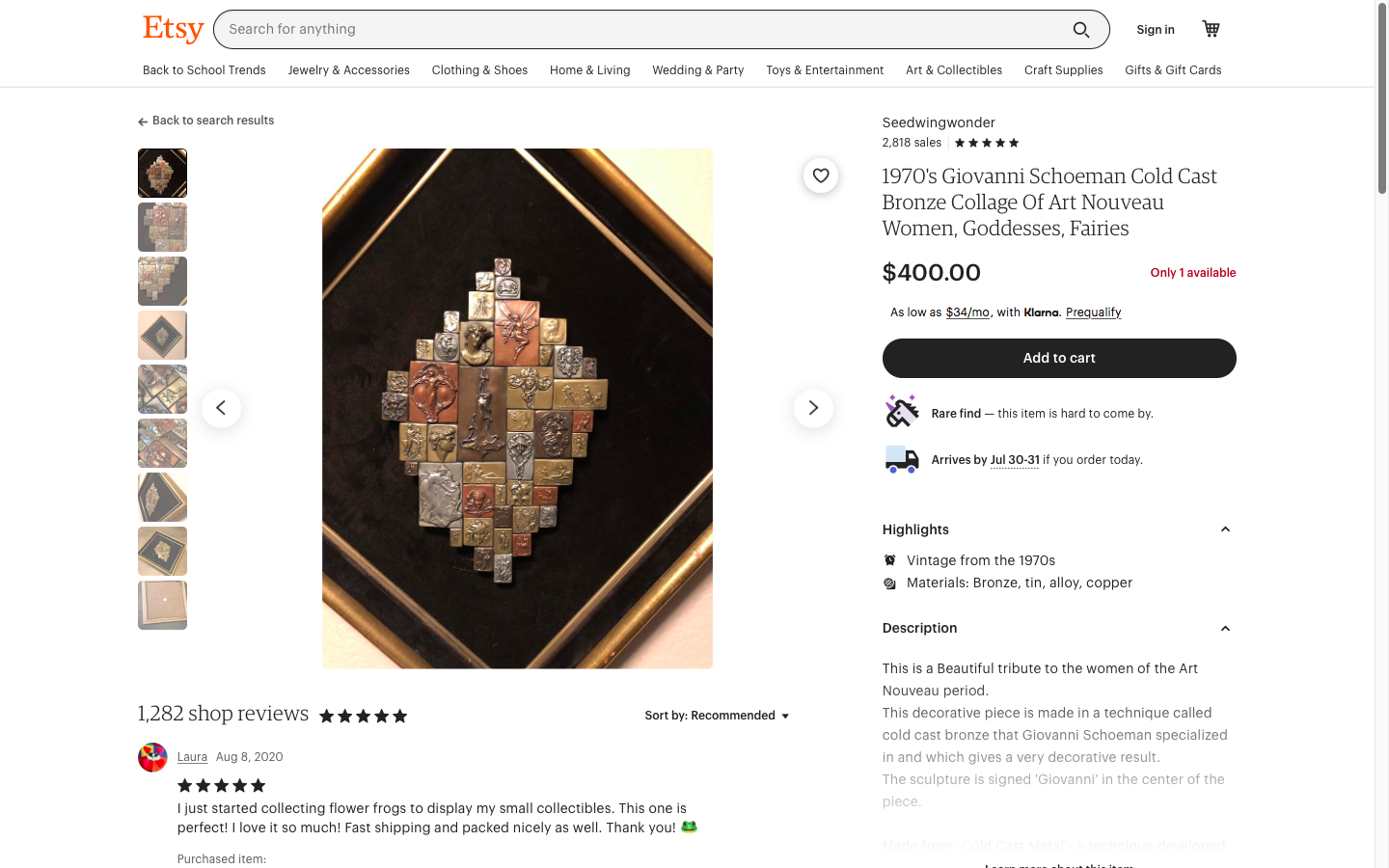Click the Add to cart button
This screenshot has height=868, width=1389.
point(1059,358)
